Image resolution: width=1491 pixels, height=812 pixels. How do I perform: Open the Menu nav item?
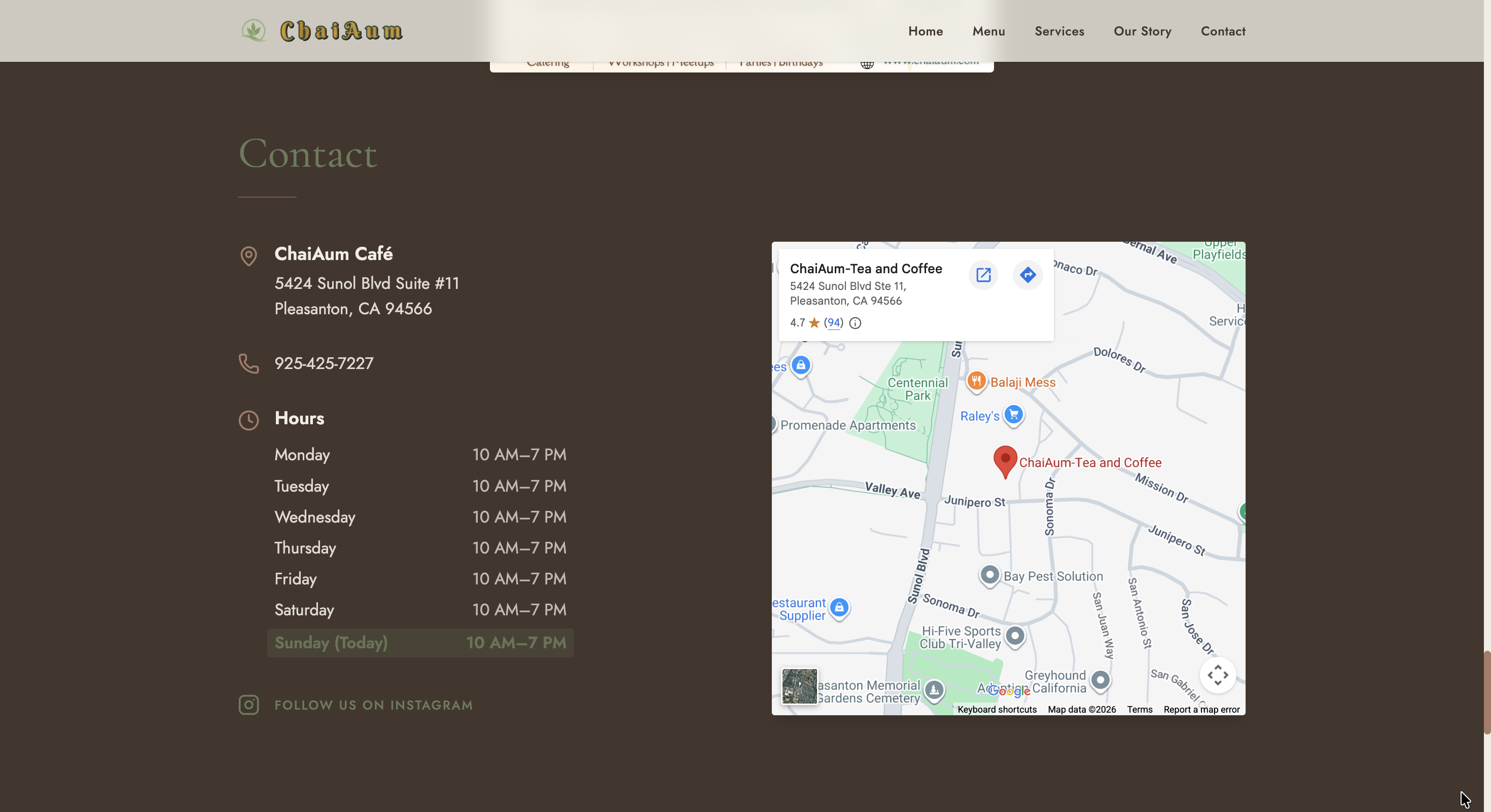[x=988, y=31]
